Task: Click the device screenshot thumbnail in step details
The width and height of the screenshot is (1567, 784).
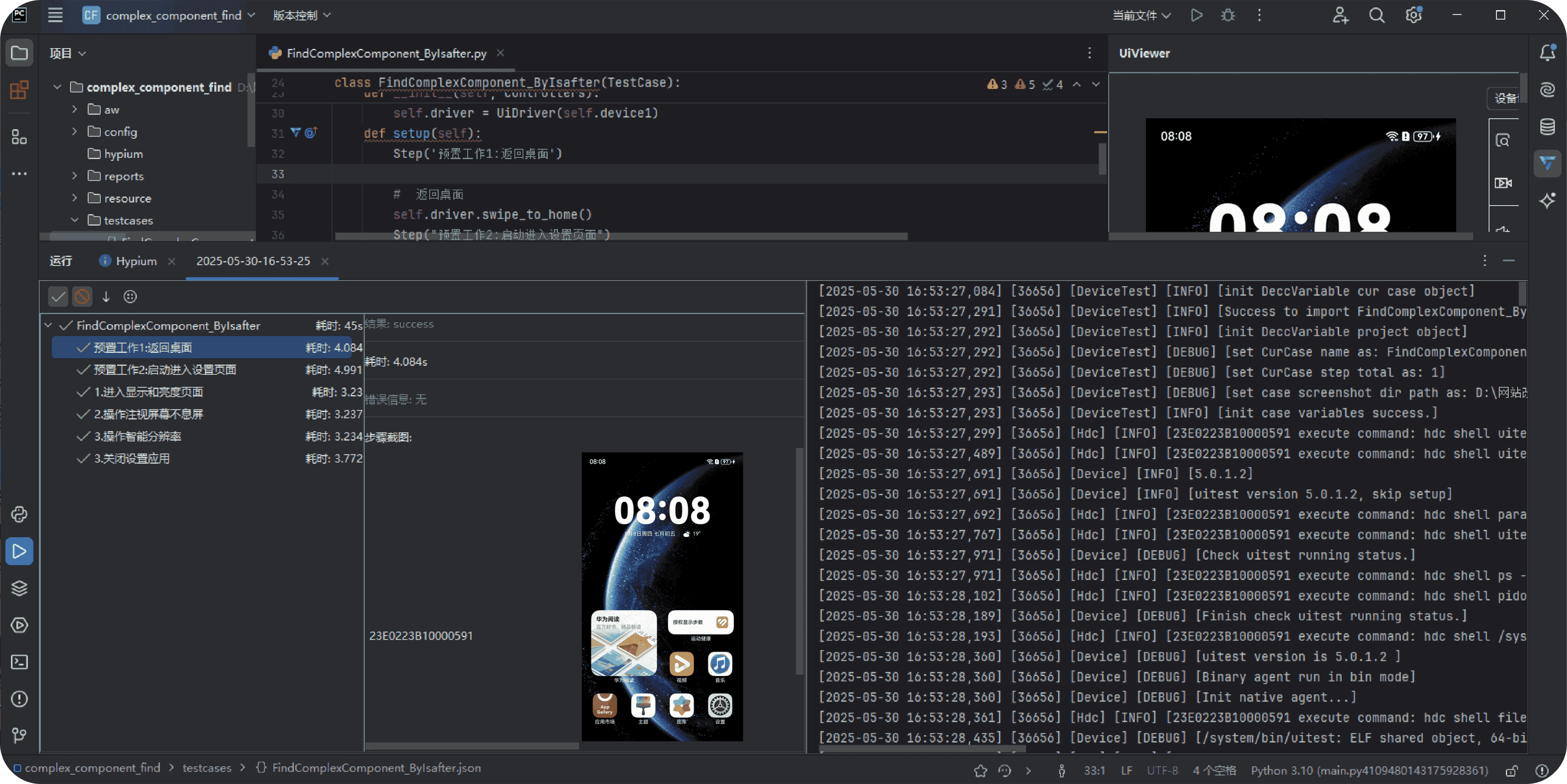Action: (x=662, y=599)
